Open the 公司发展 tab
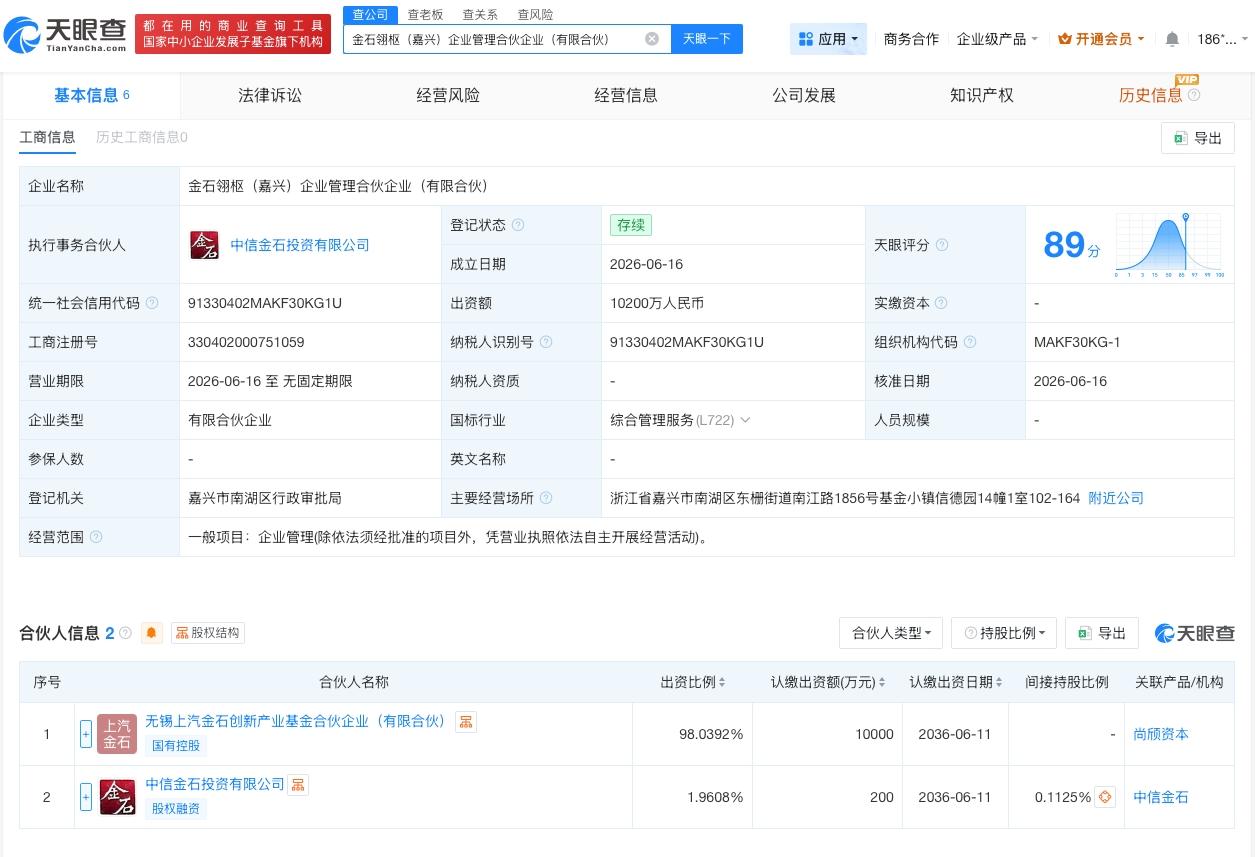The image size is (1255, 857). pos(804,95)
